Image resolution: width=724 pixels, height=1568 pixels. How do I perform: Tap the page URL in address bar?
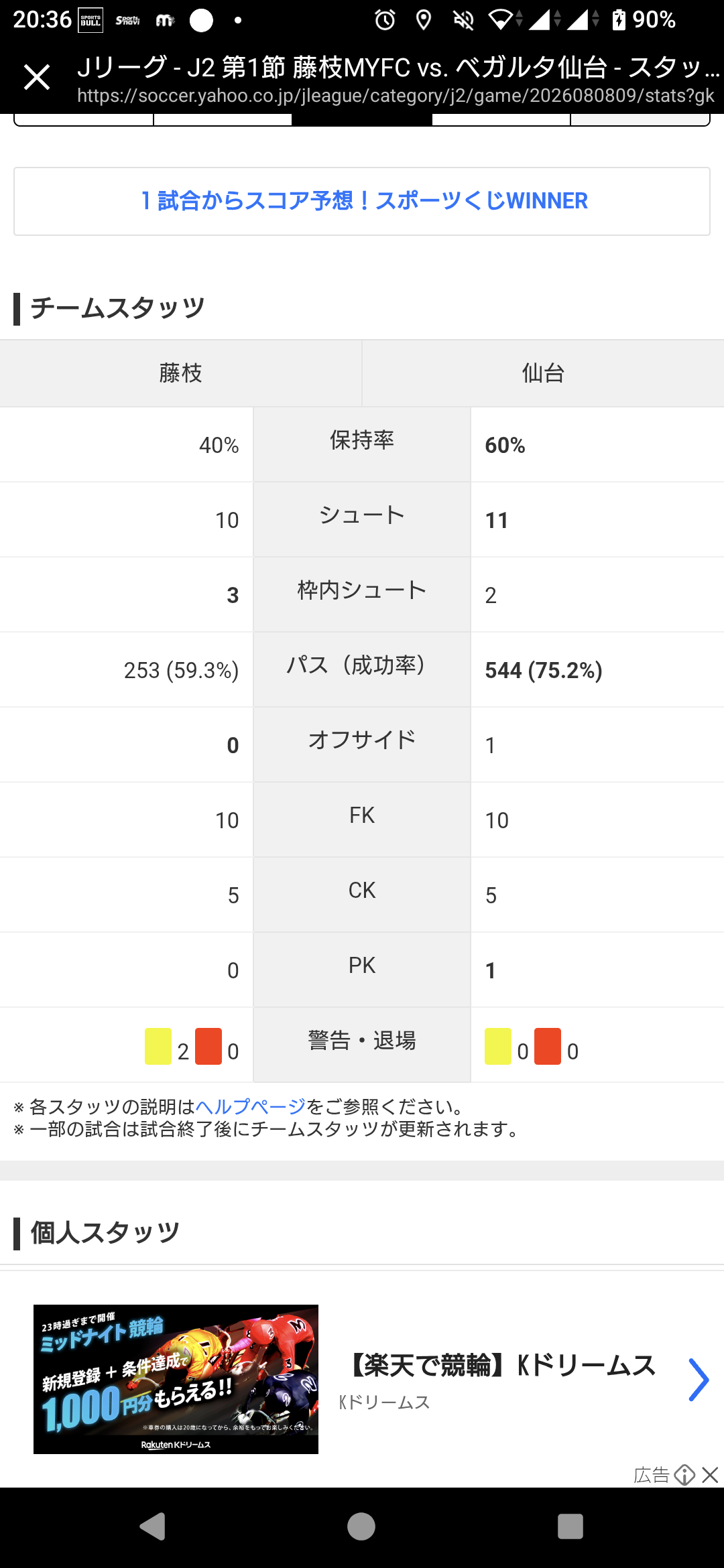pyautogui.click(x=396, y=96)
